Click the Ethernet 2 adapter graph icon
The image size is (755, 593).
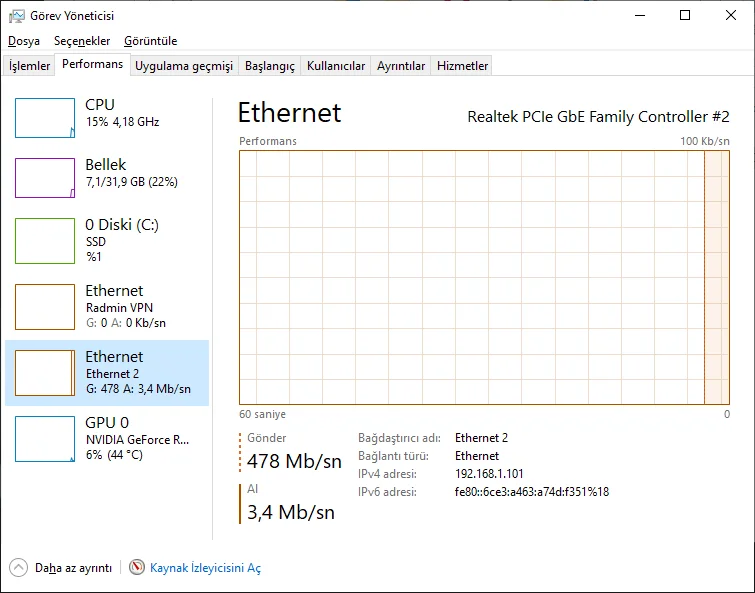click(45, 372)
